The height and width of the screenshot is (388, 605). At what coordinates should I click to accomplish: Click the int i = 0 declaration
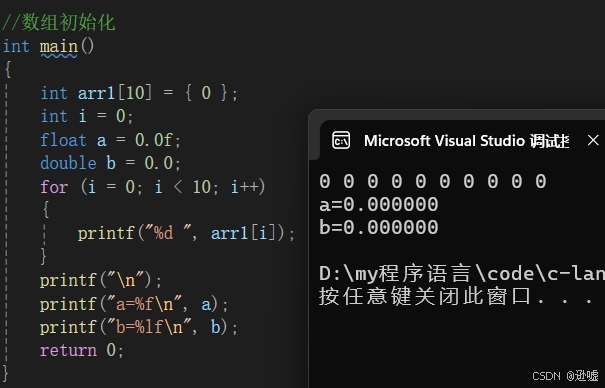pos(87,116)
